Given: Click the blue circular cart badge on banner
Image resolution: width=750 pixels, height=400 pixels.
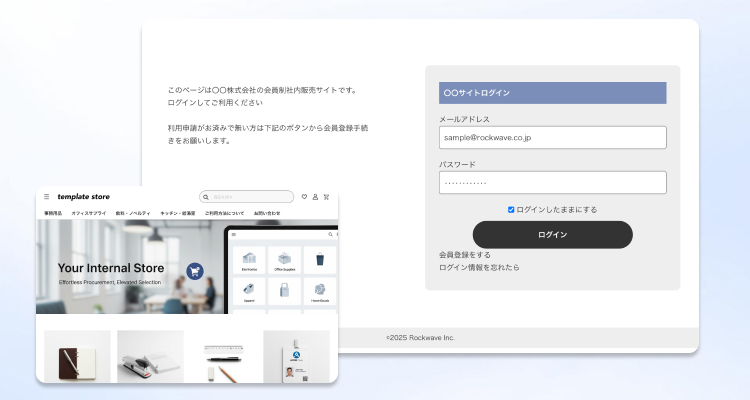Looking at the screenshot, I should [195, 271].
